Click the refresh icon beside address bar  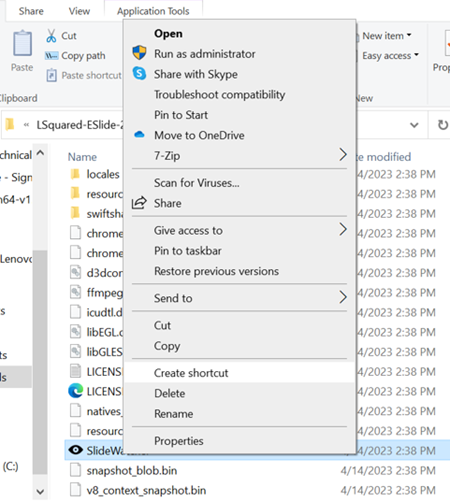[443, 125]
